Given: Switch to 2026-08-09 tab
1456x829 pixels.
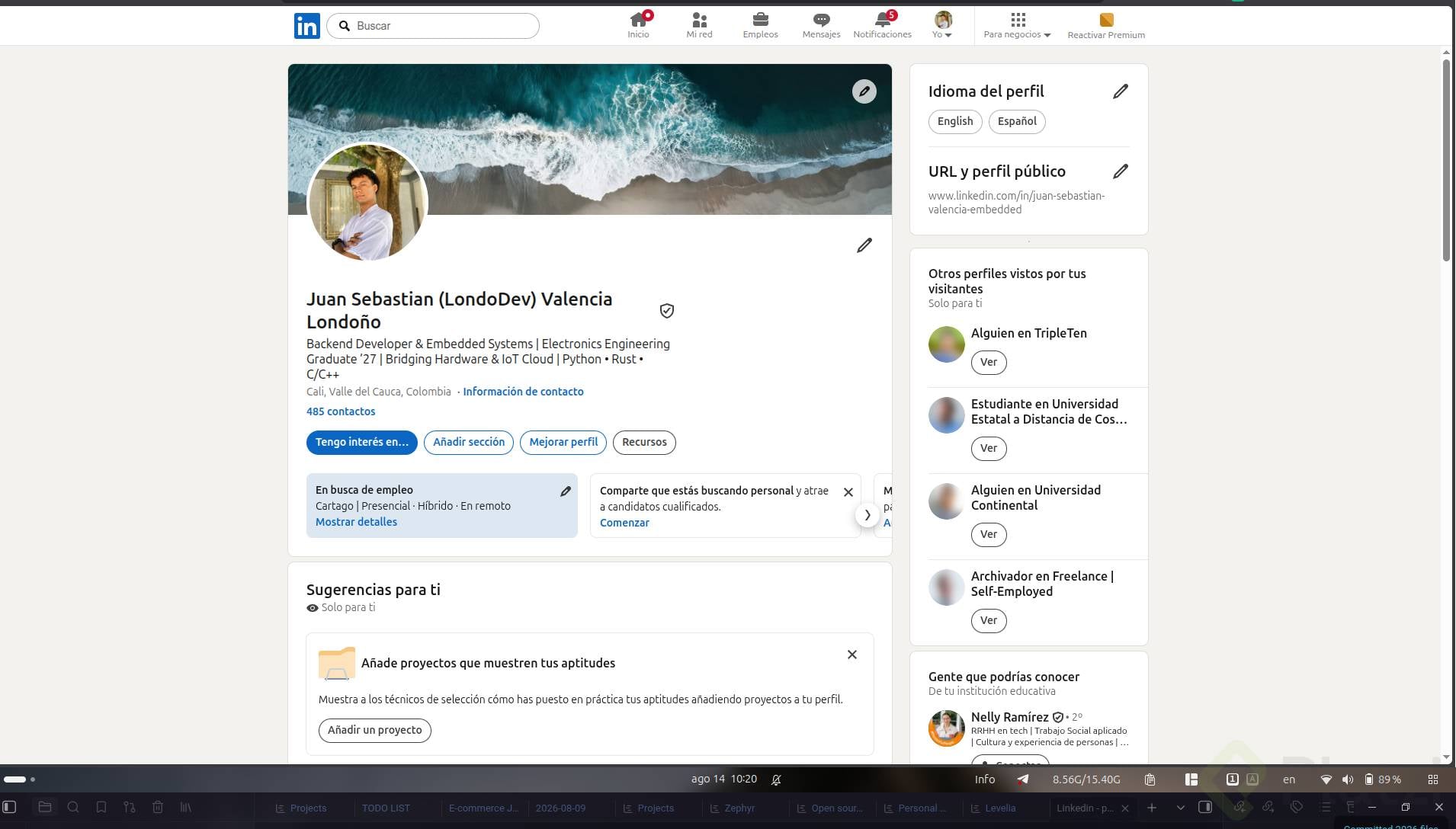Looking at the screenshot, I should pos(560,808).
